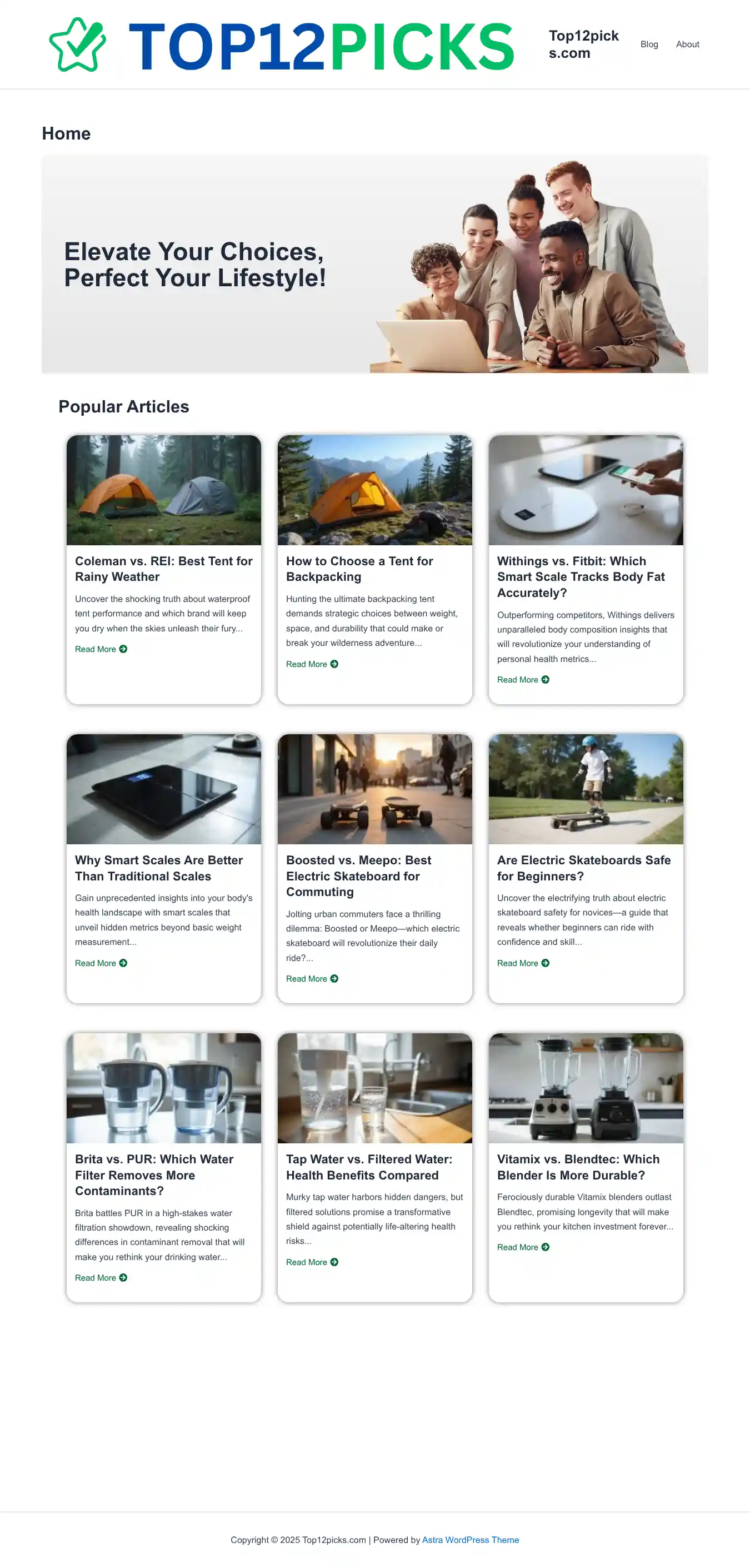Open the Blog menu item
Viewport: 750px width, 1568px height.
pos(649,44)
